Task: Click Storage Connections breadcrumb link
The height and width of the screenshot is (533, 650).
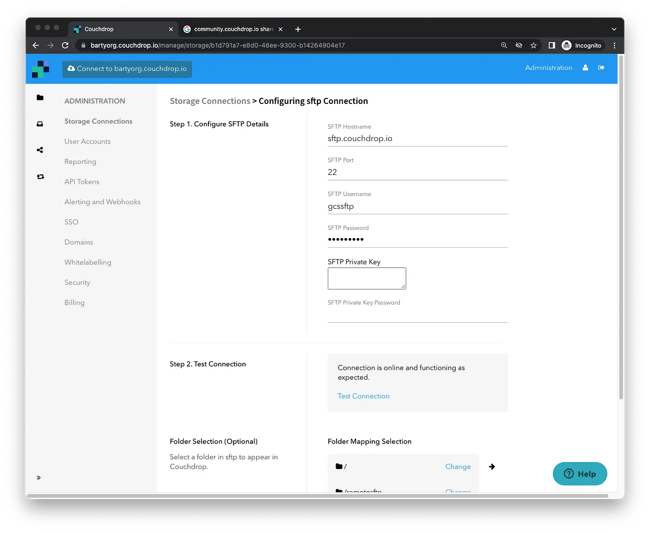Action: [210, 101]
